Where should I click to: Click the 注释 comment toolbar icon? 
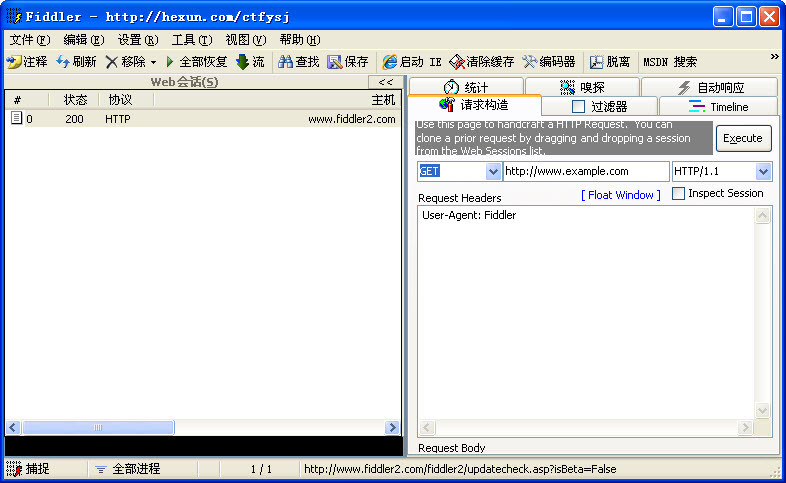(x=14, y=62)
